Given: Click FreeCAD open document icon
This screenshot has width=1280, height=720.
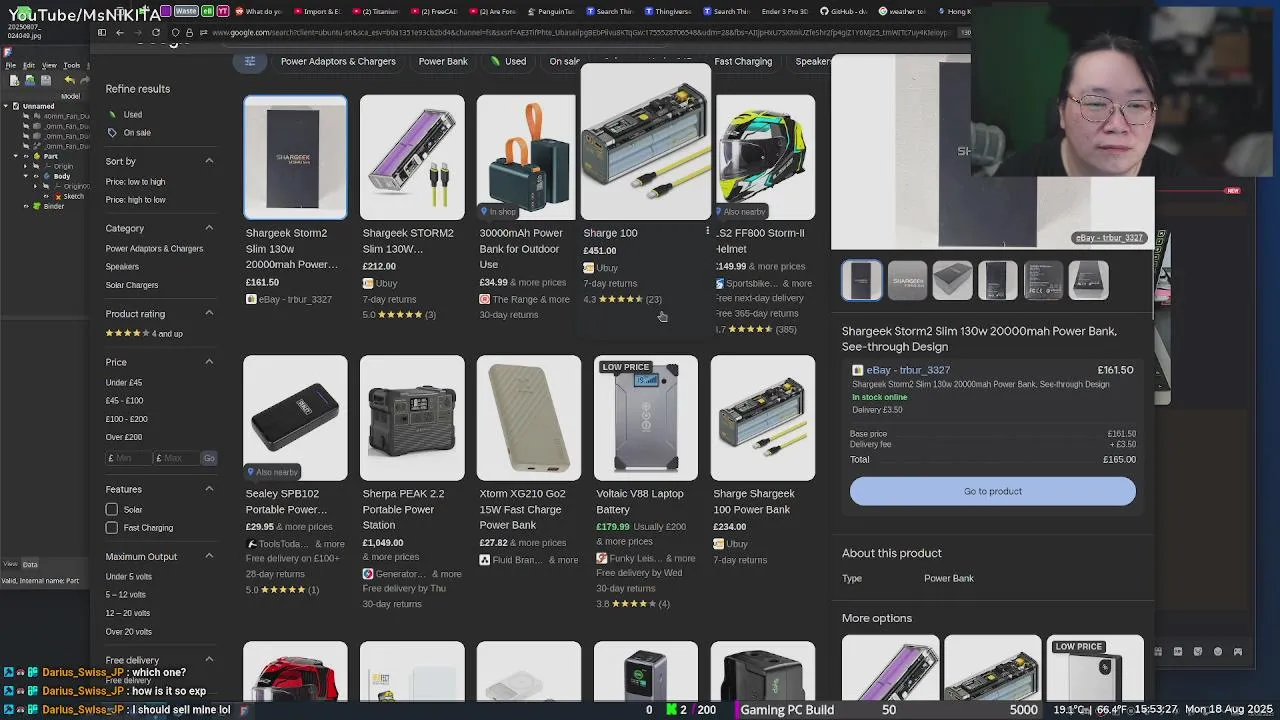Looking at the screenshot, I should [x=30, y=80].
